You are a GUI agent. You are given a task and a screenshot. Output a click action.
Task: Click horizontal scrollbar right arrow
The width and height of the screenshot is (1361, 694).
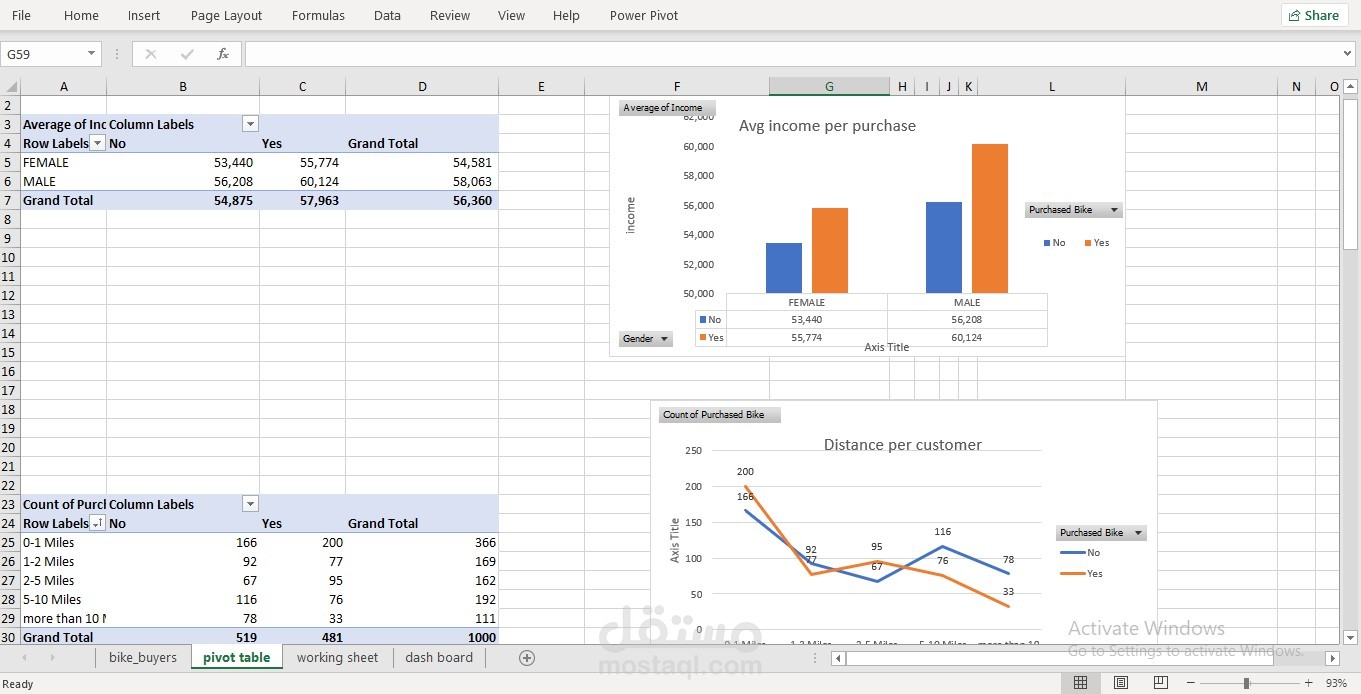1332,658
